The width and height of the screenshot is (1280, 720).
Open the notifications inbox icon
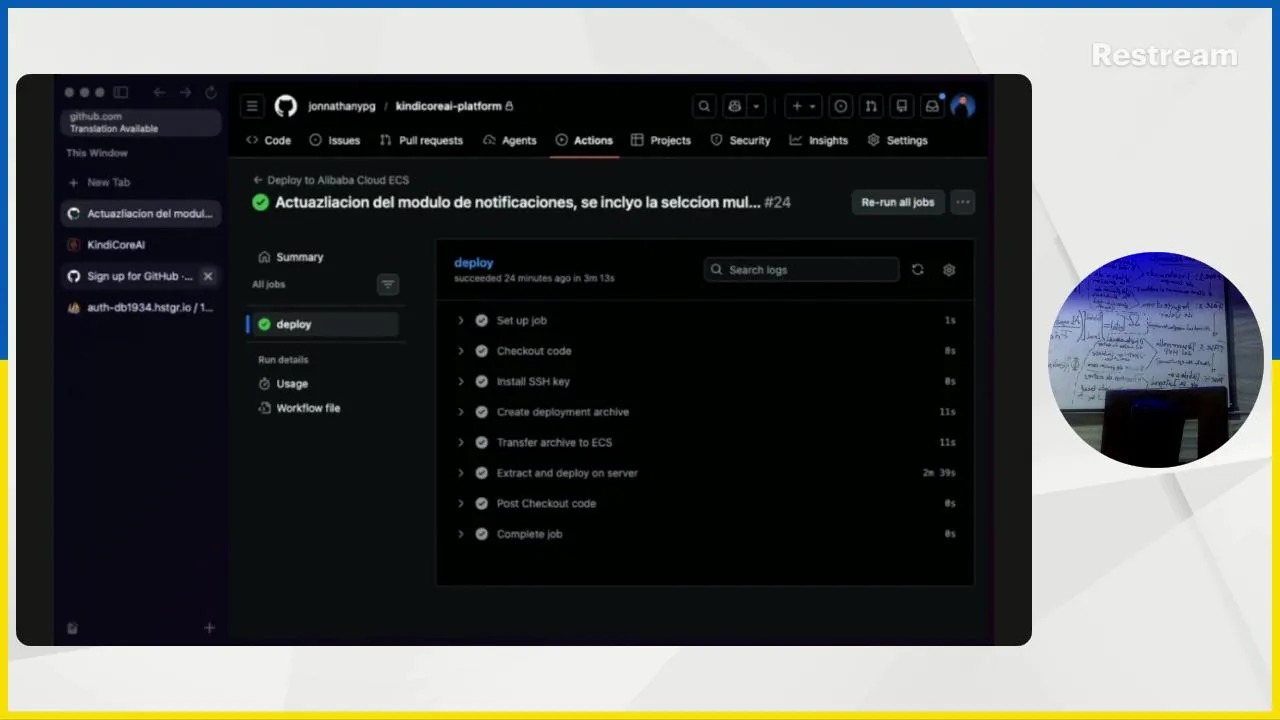(x=932, y=106)
